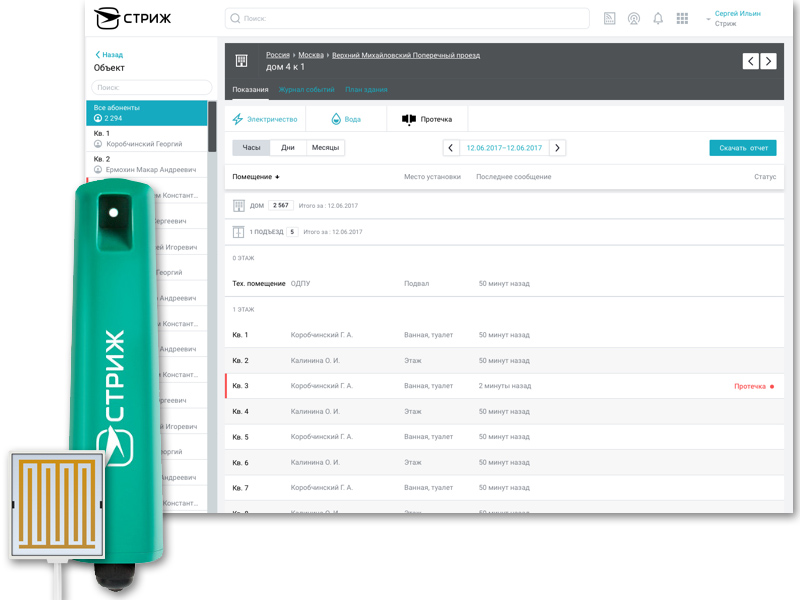Open the Кв. 1 row in table

(504, 335)
